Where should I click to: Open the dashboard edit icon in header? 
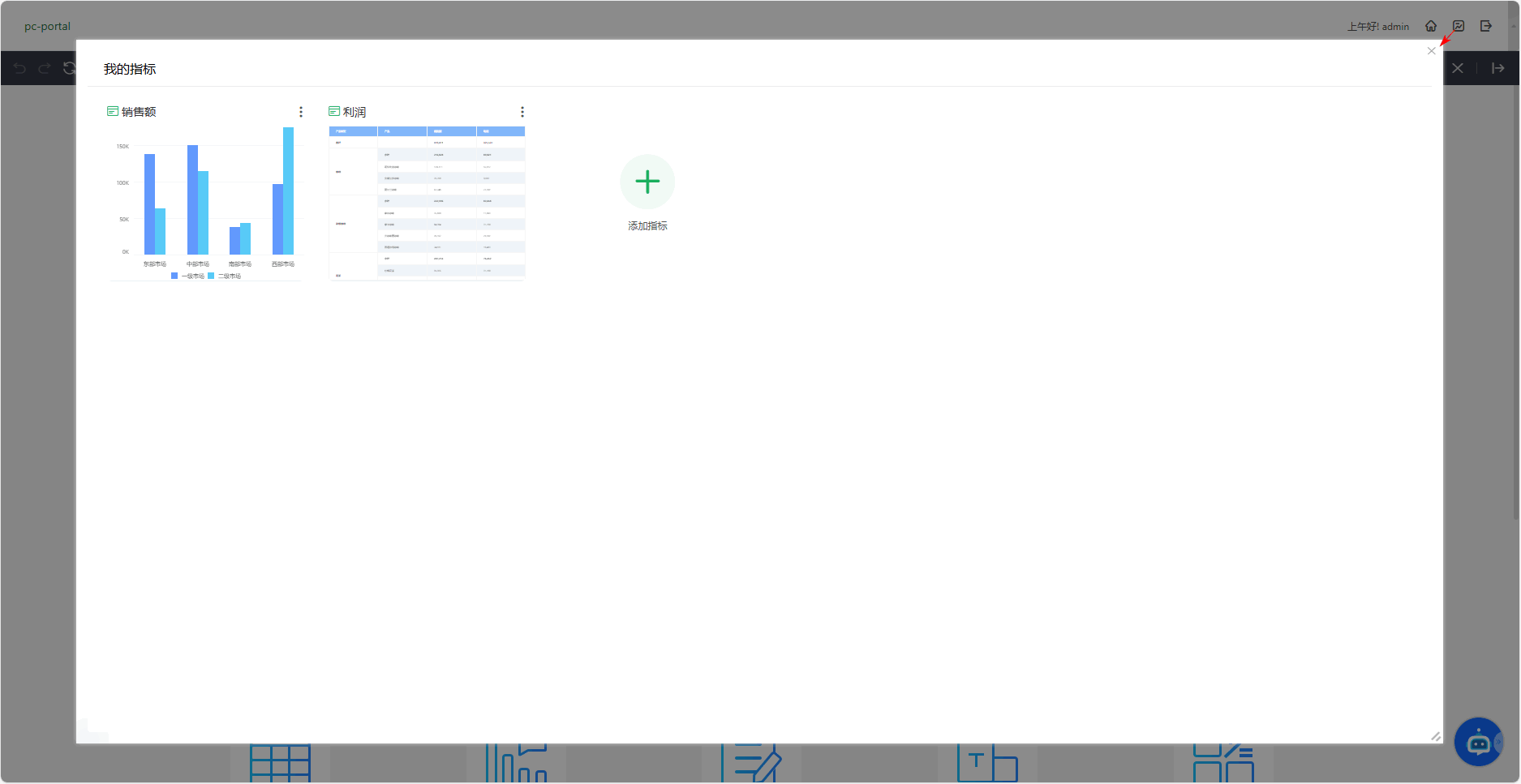(x=1459, y=26)
